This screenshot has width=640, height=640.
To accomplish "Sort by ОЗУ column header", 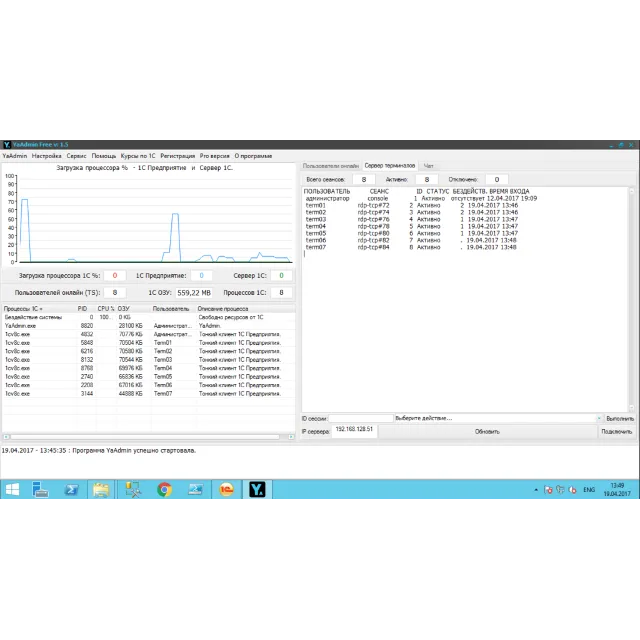I will tap(134, 309).
